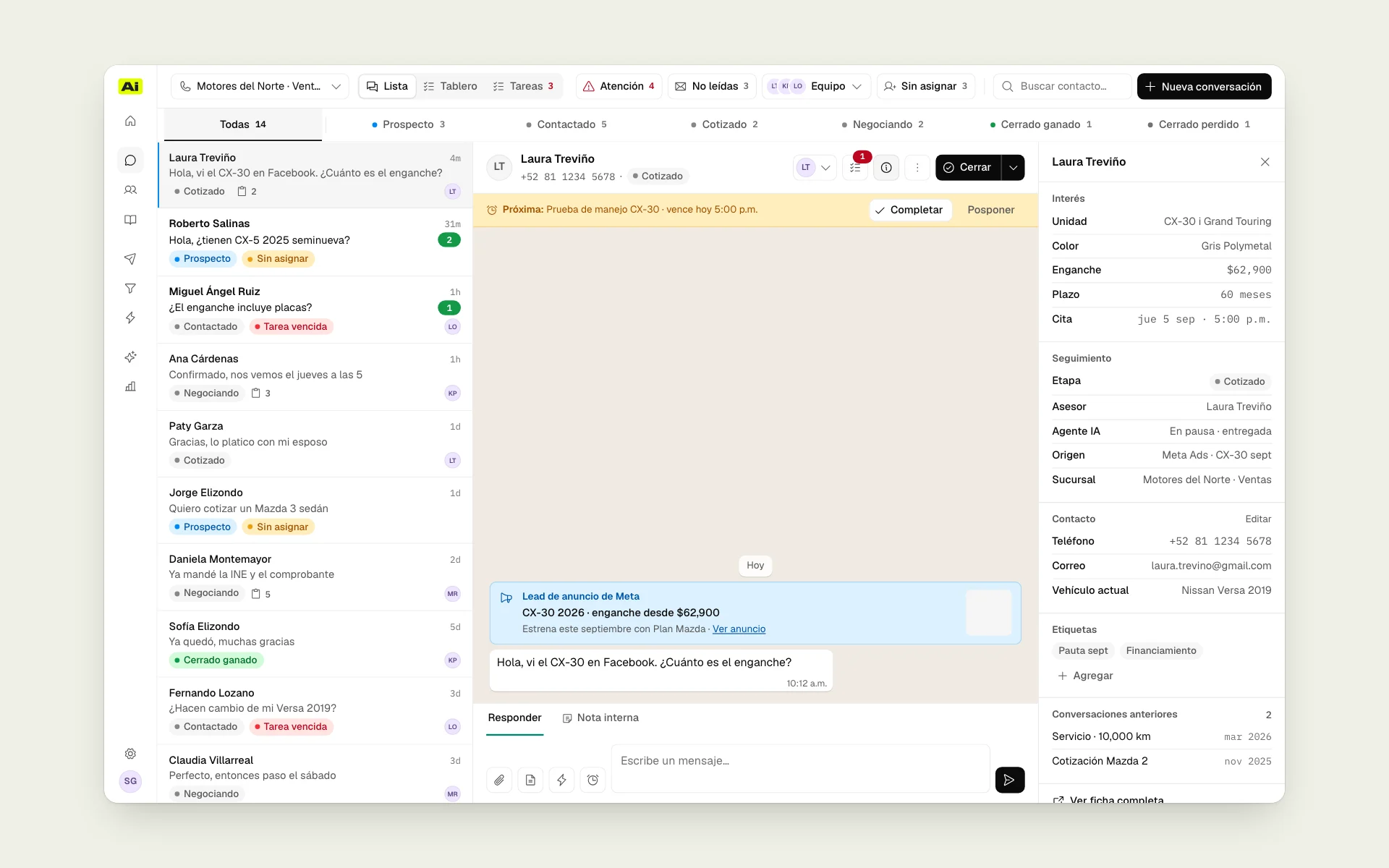Follow the Ver anuncio link
The image size is (1389, 868).
pos(739,629)
